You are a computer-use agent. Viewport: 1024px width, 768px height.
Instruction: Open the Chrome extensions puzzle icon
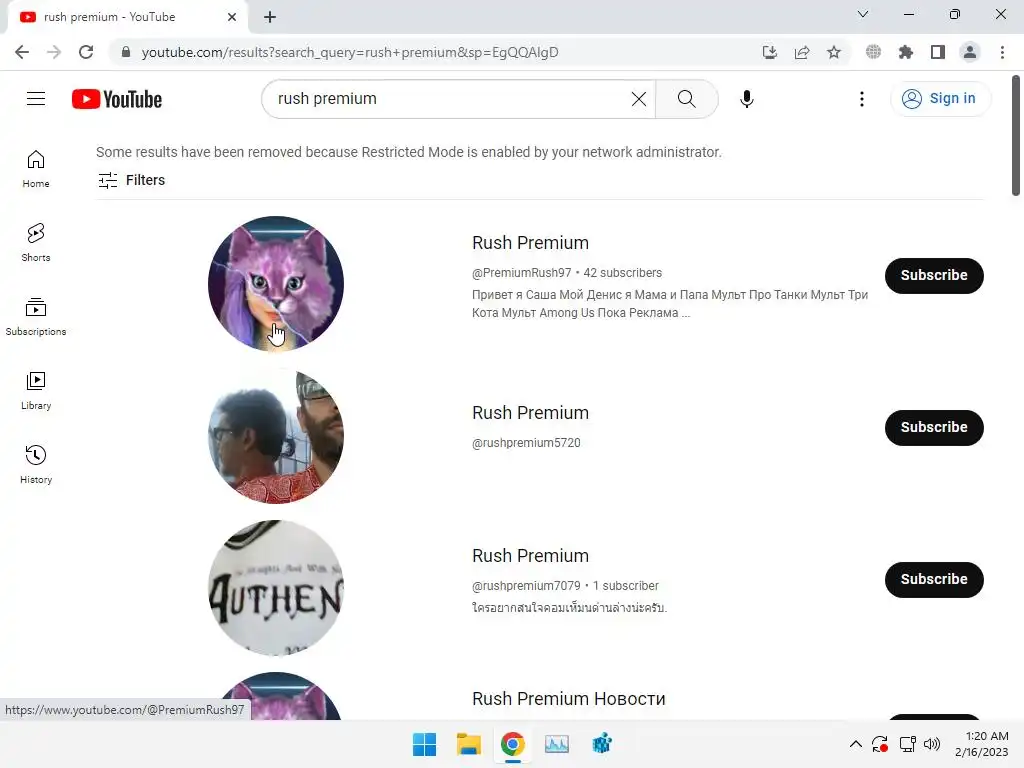[905, 52]
